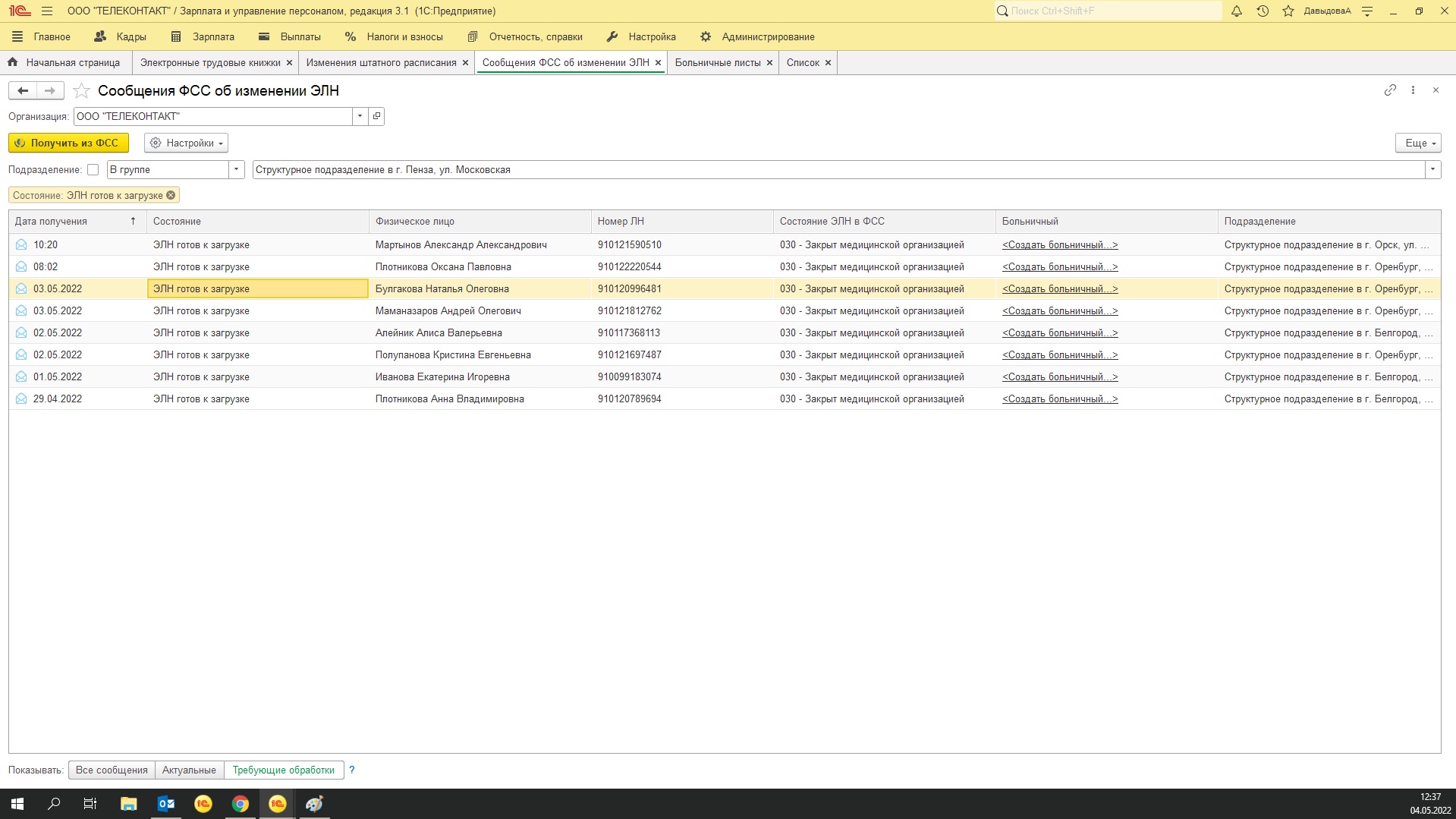The height and width of the screenshot is (819, 1456).
Task: Open the Налоги и взносы menu
Action: click(394, 36)
